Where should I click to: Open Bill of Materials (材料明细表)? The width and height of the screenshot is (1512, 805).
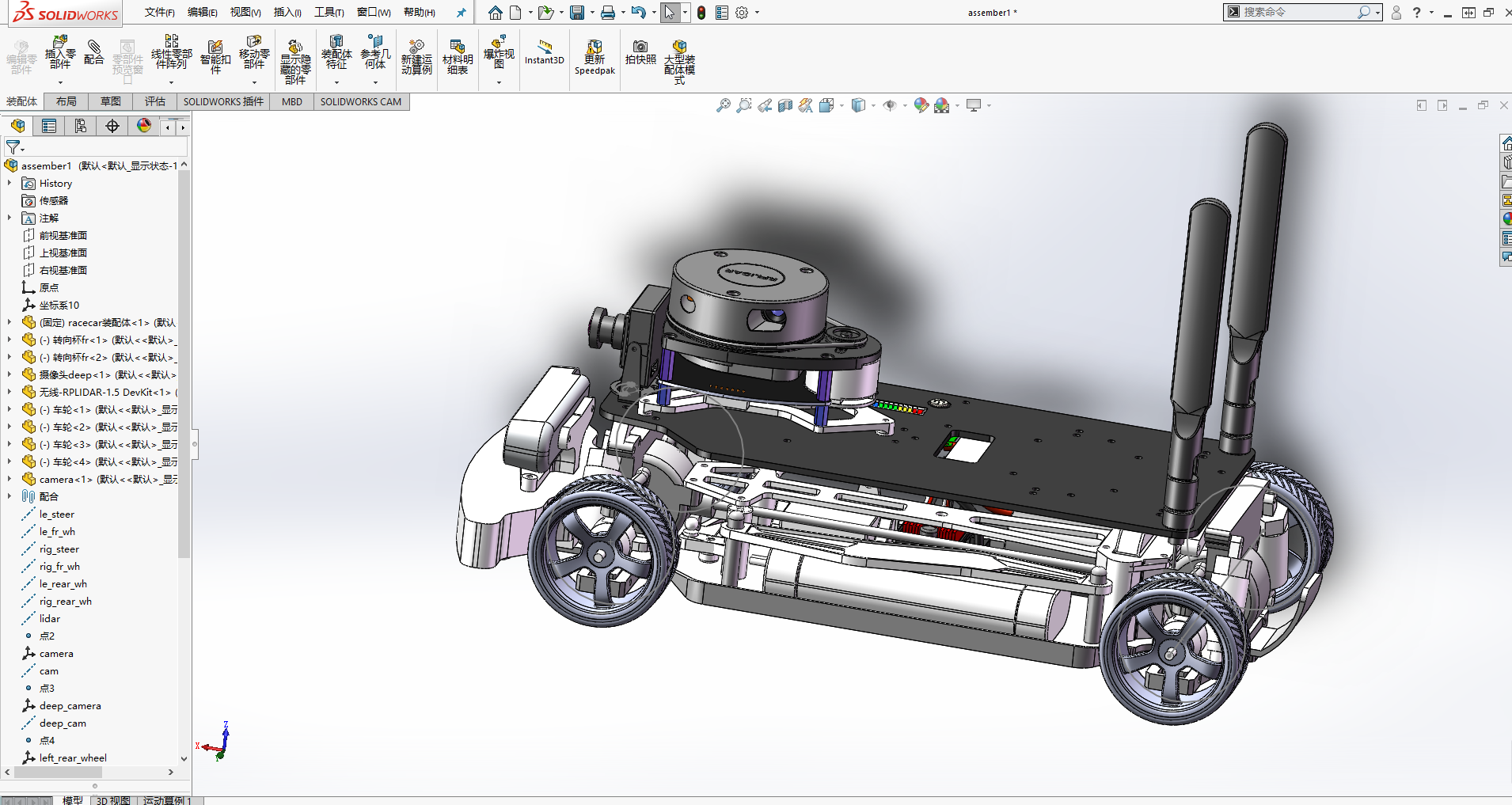[458, 55]
